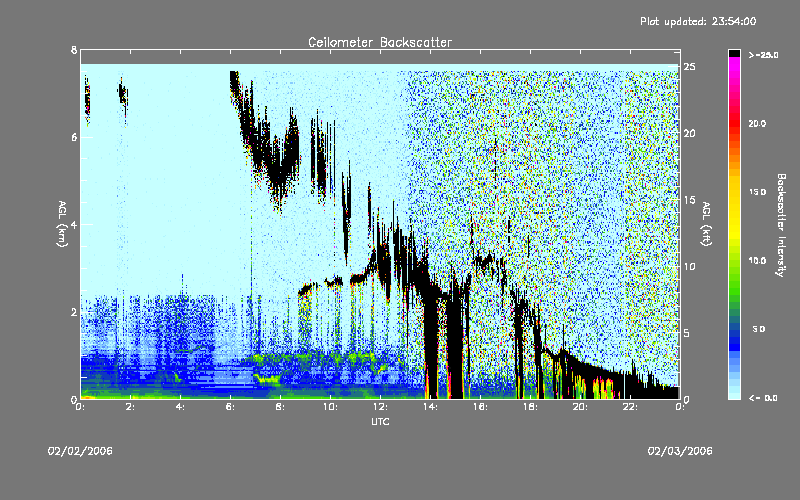The width and height of the screenshot is (800, 500).
Task: Pick the black top segment of colorbar
Action: [734, 53]
